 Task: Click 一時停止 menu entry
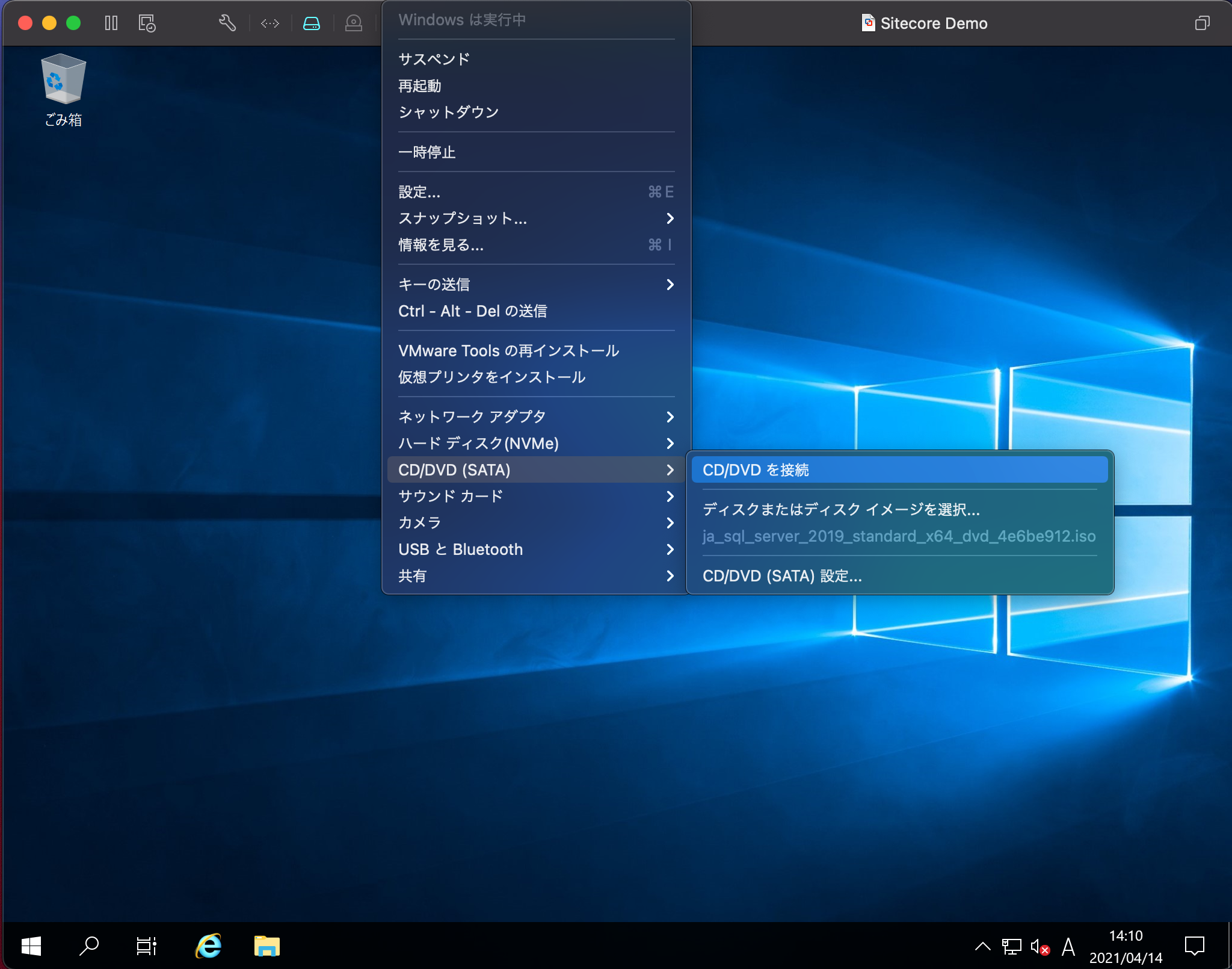pos(537,152)
